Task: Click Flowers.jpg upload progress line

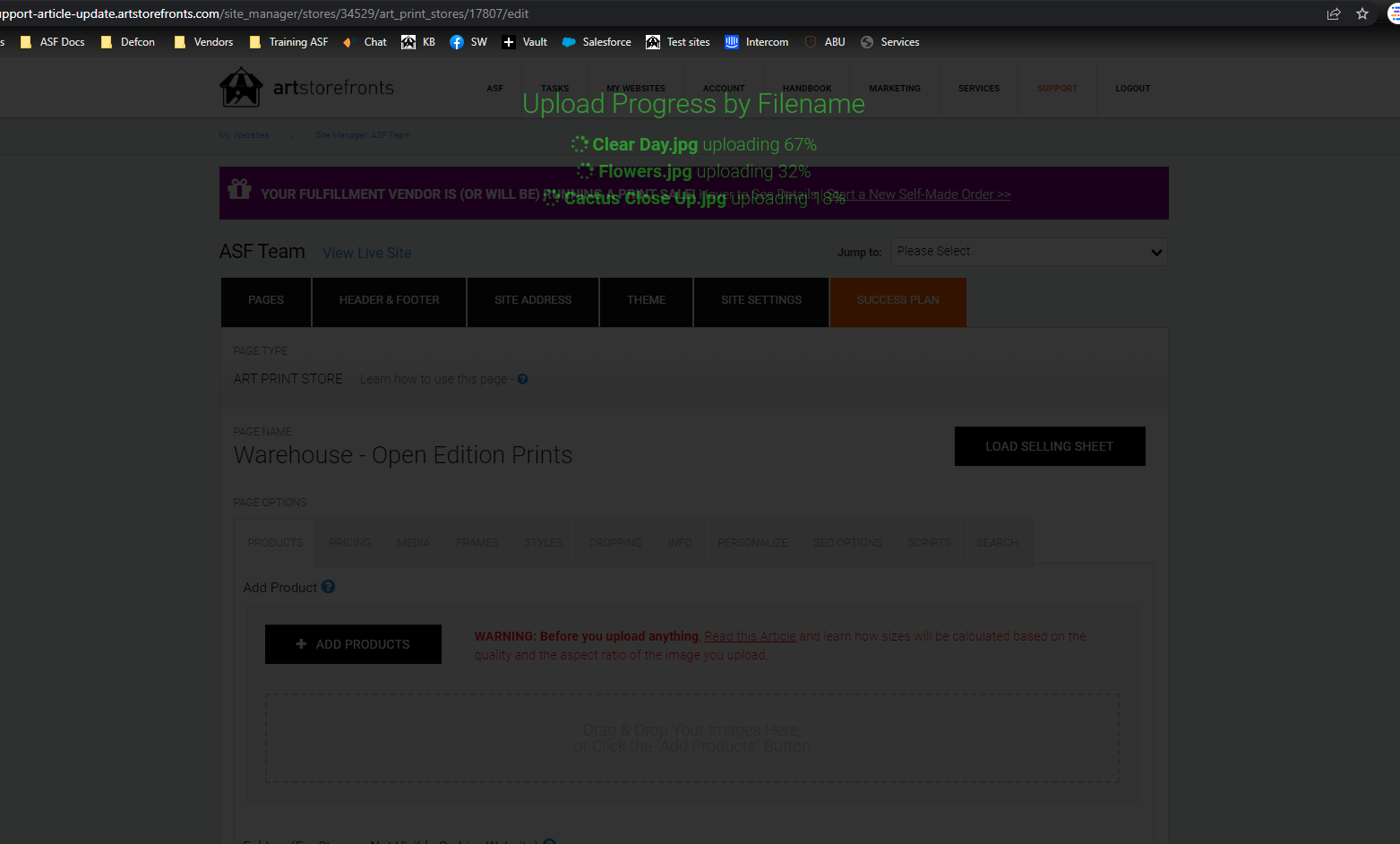Action: pos(694,171)
